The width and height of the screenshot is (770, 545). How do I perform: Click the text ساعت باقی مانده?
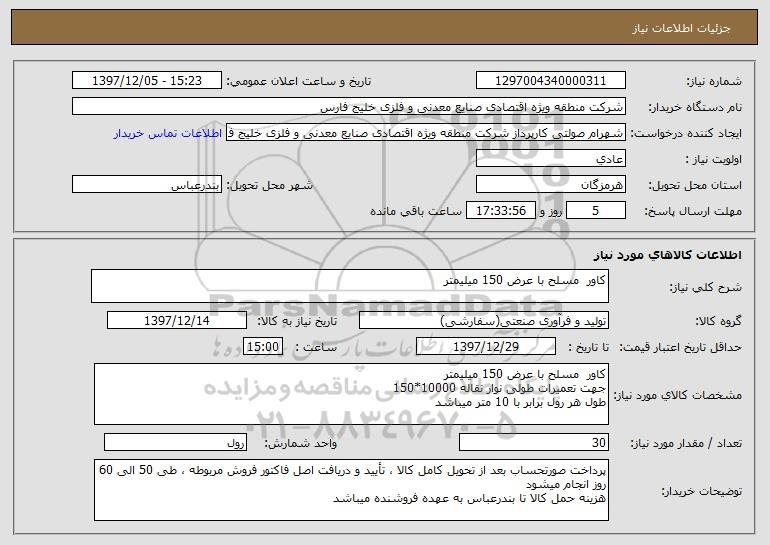415,211
